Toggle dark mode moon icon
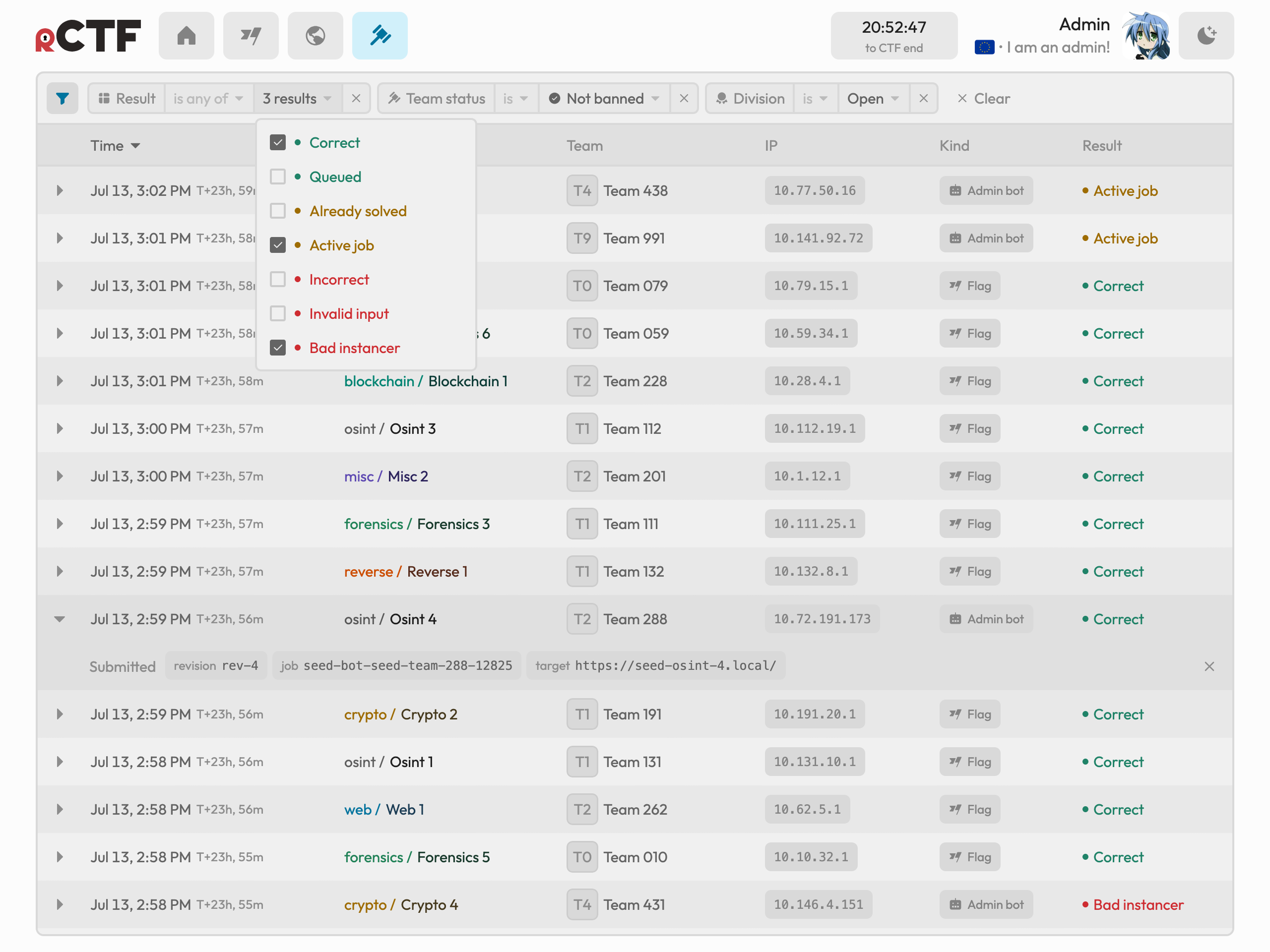This screenshot has width=1270, height=952. pos(1206,36)
